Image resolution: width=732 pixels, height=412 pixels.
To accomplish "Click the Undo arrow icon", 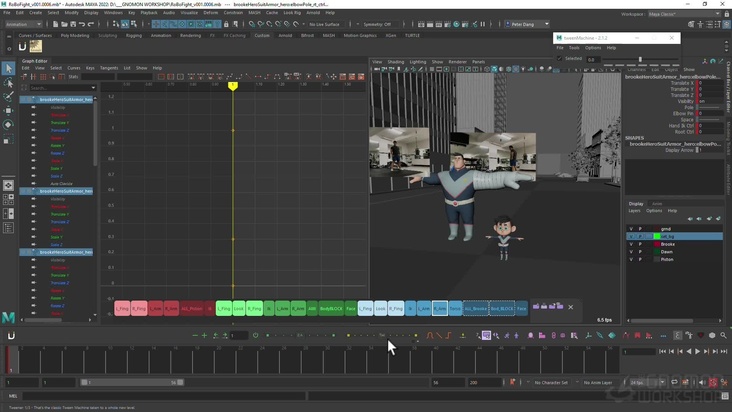I will (x=82, y=24).
